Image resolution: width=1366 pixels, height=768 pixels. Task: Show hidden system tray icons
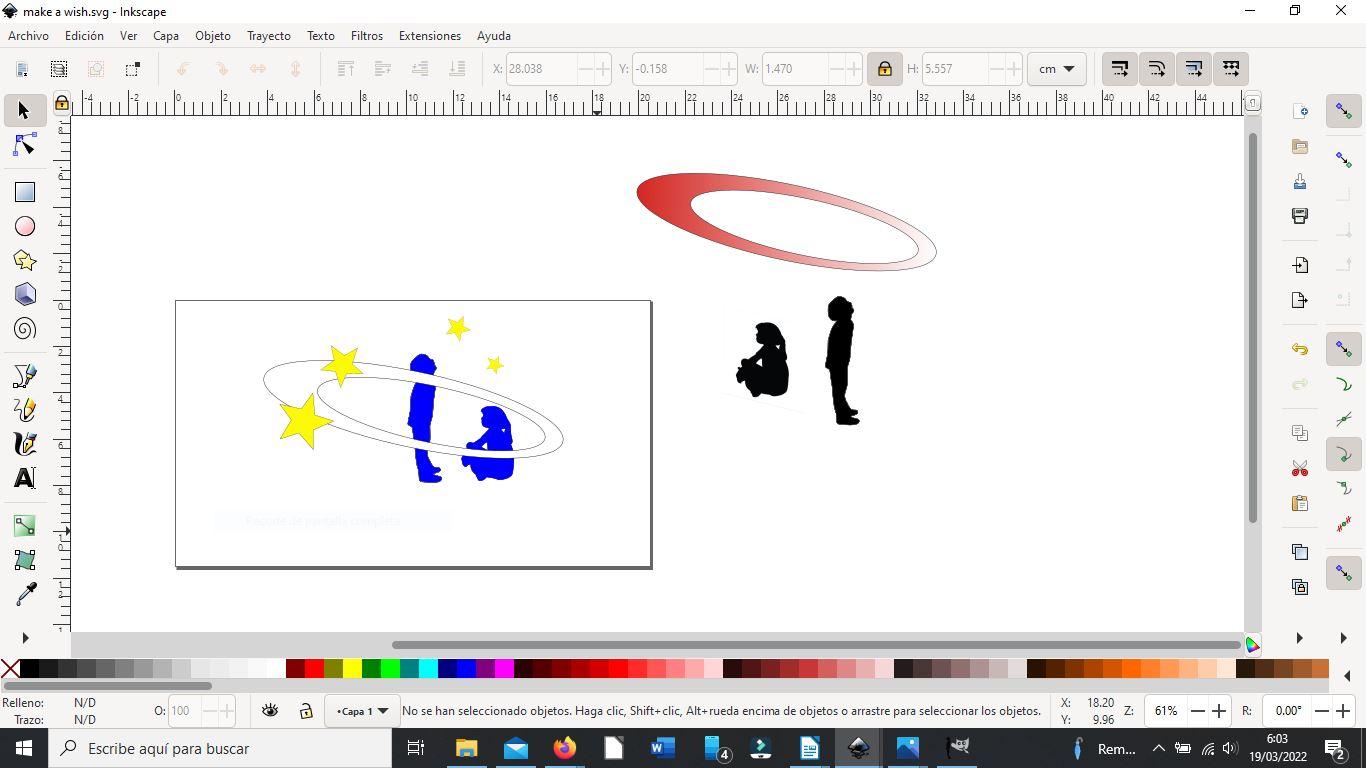[x=1158, y=748]
